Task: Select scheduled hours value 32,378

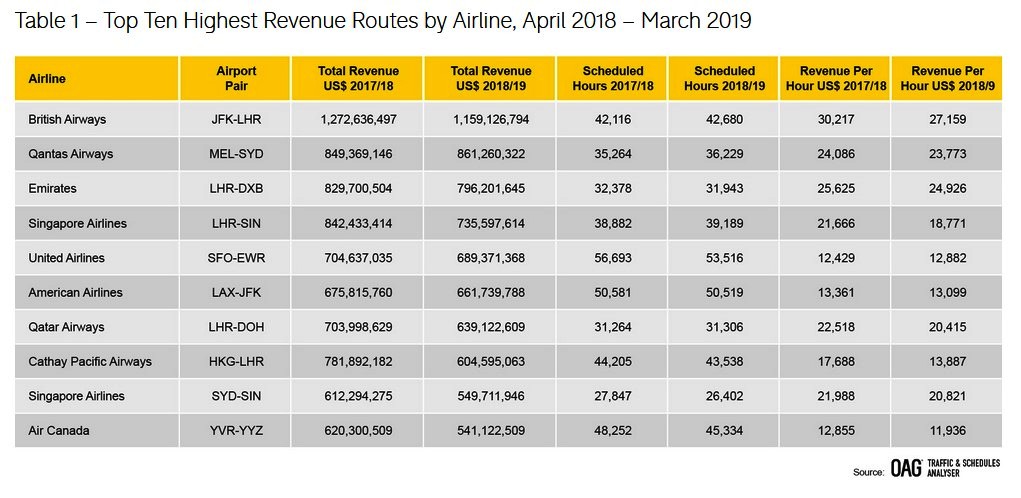Action: coord(612,189)
